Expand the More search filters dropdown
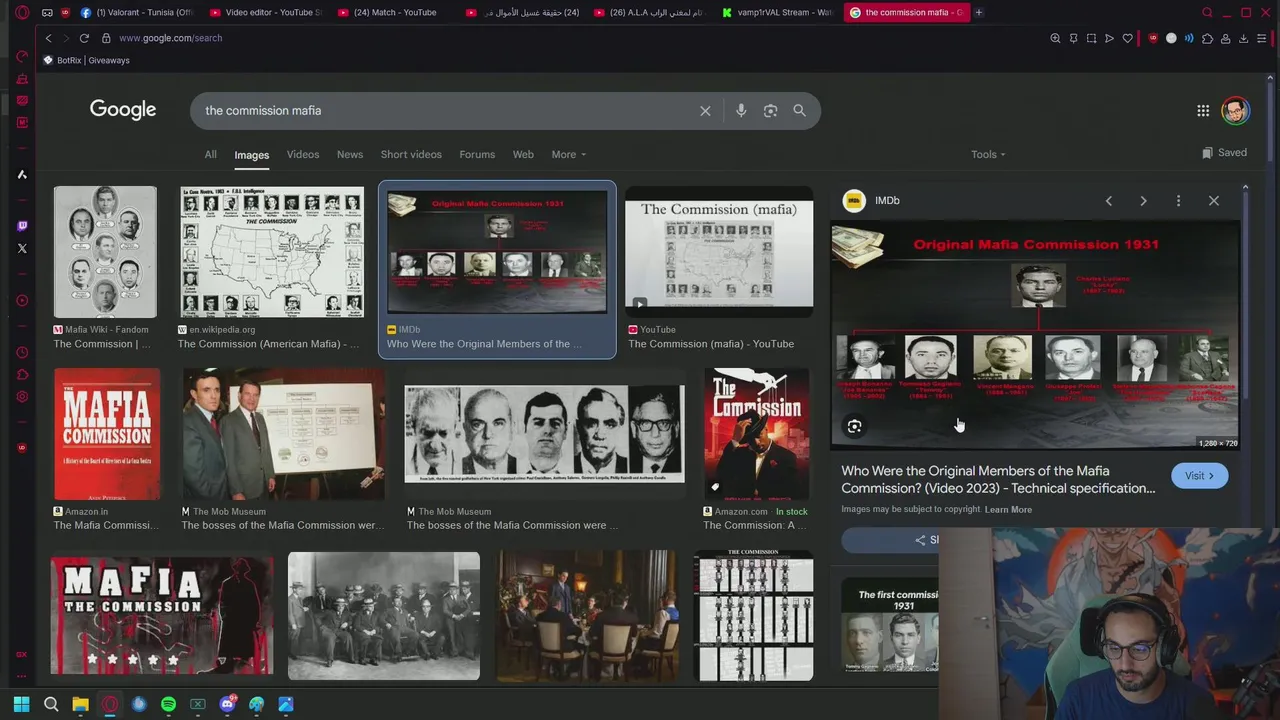 [x=568, y=155]
